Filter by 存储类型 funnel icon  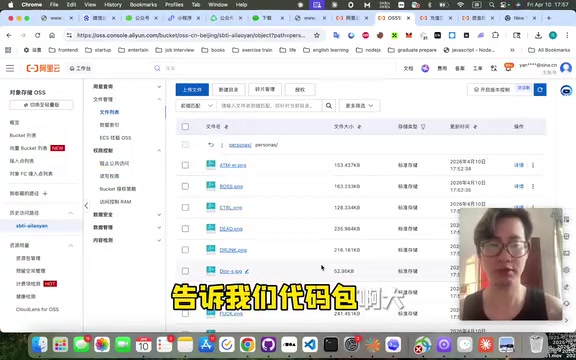tap(423, 127)
